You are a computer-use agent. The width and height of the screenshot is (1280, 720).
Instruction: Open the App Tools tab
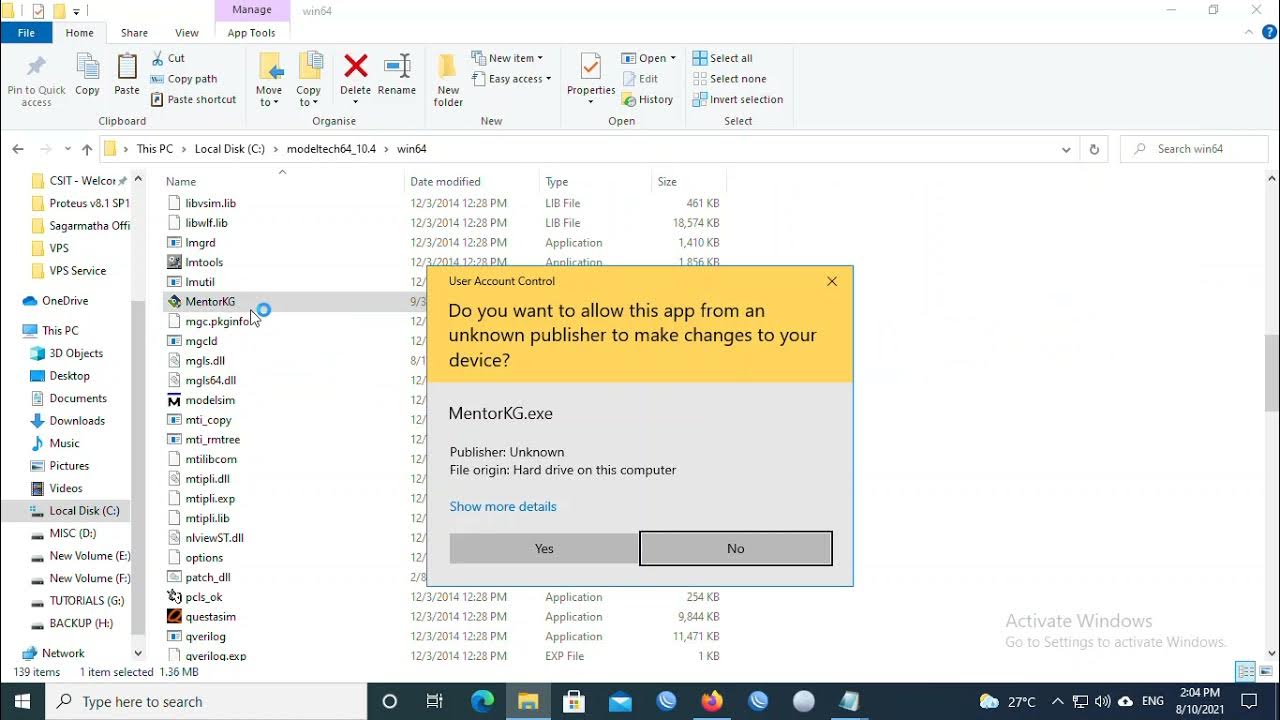tap(251, 33)
